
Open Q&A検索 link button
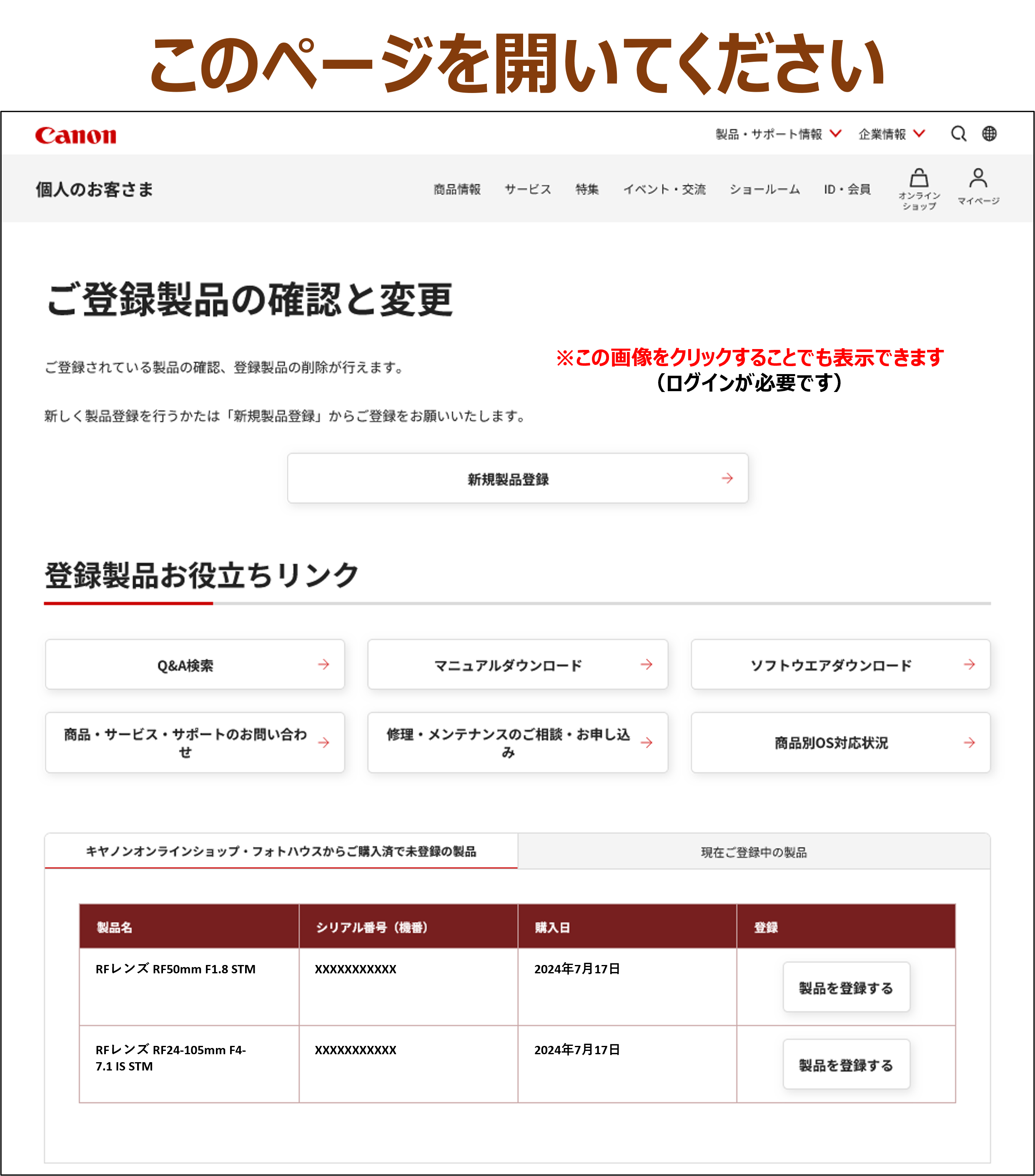(x=195, y=664)
